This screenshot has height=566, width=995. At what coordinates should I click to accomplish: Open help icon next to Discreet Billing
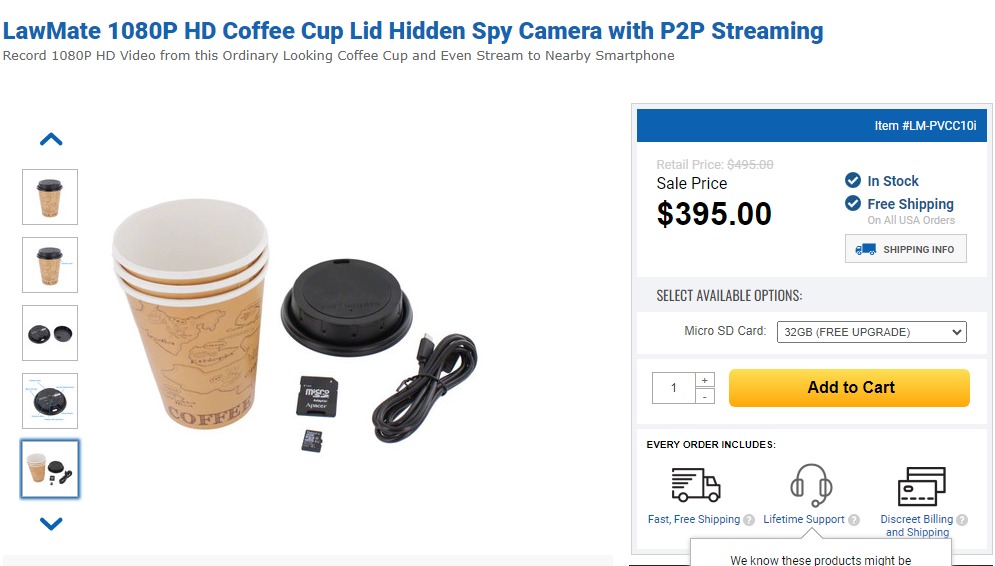pyautogui.click(x=962, y=520)
